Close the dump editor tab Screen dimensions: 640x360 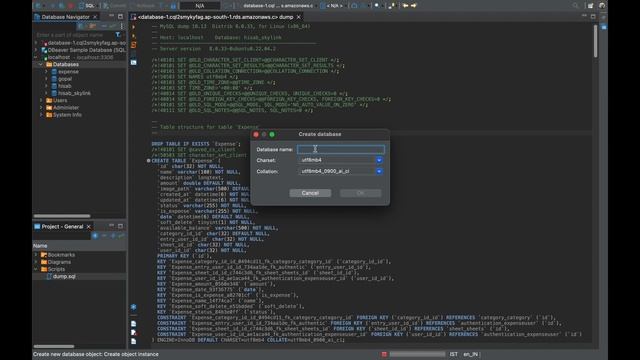coord(299,17)
